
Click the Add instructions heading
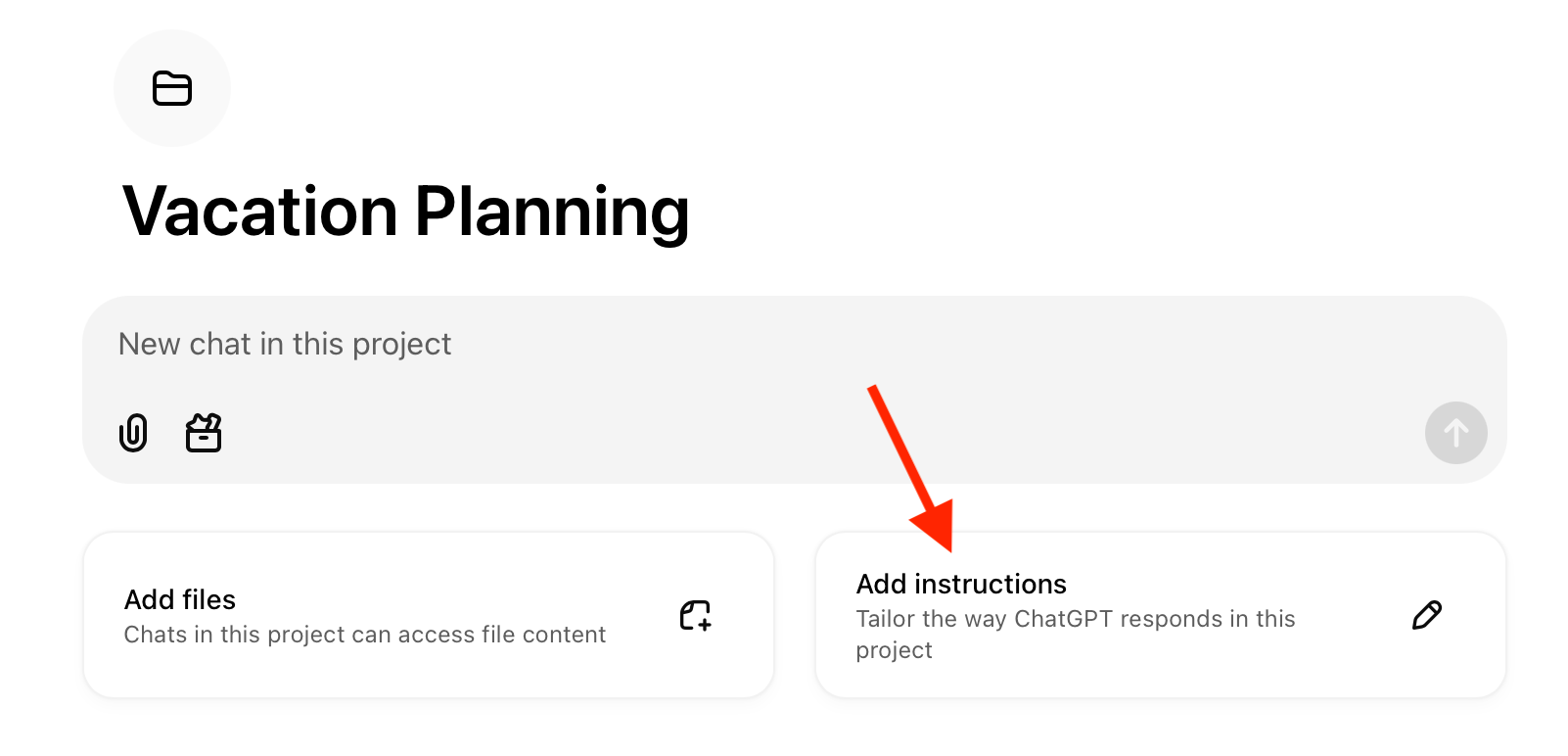tap(961, 583)
